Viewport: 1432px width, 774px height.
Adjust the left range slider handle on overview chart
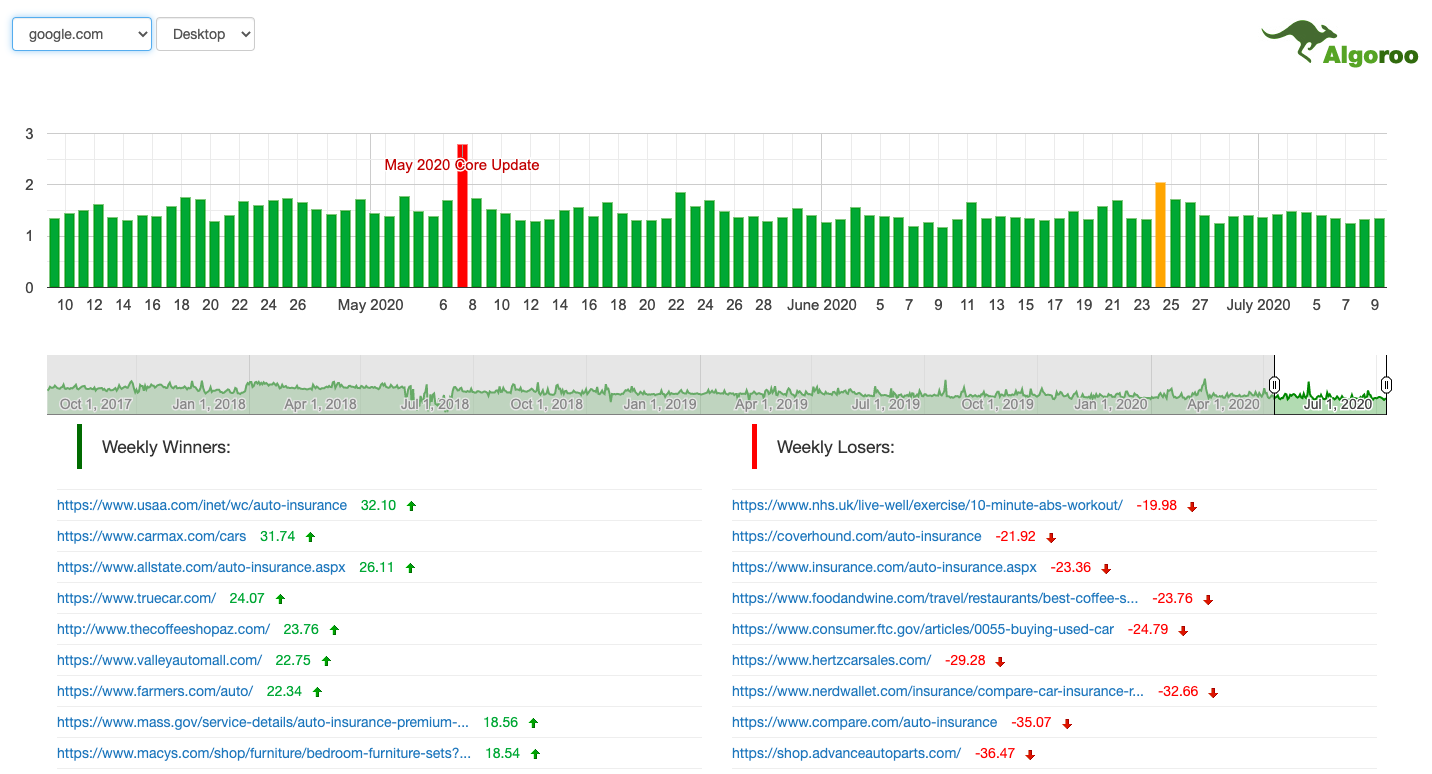click(1274, 384)
